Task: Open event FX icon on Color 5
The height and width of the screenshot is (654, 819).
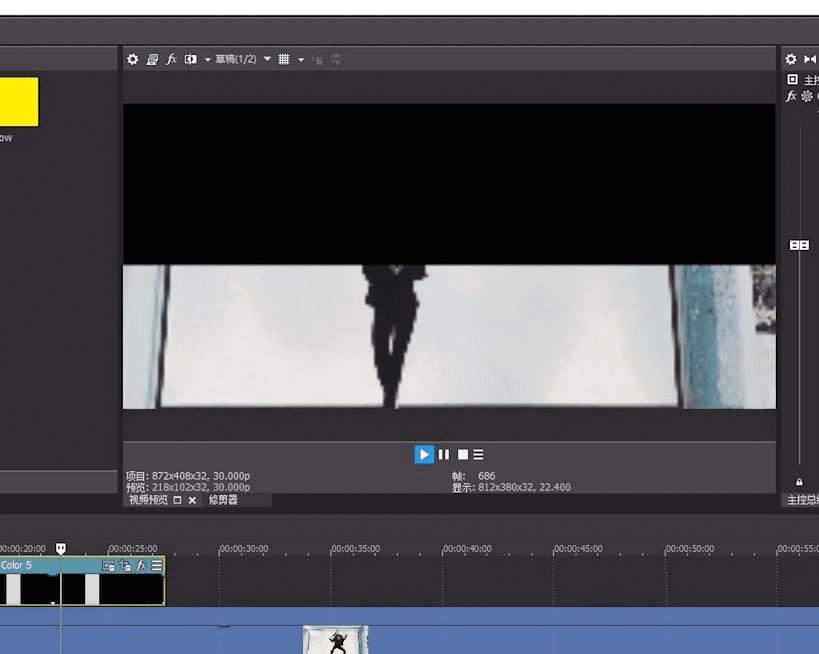Action: pyautogui.click(x=141, y=566)
